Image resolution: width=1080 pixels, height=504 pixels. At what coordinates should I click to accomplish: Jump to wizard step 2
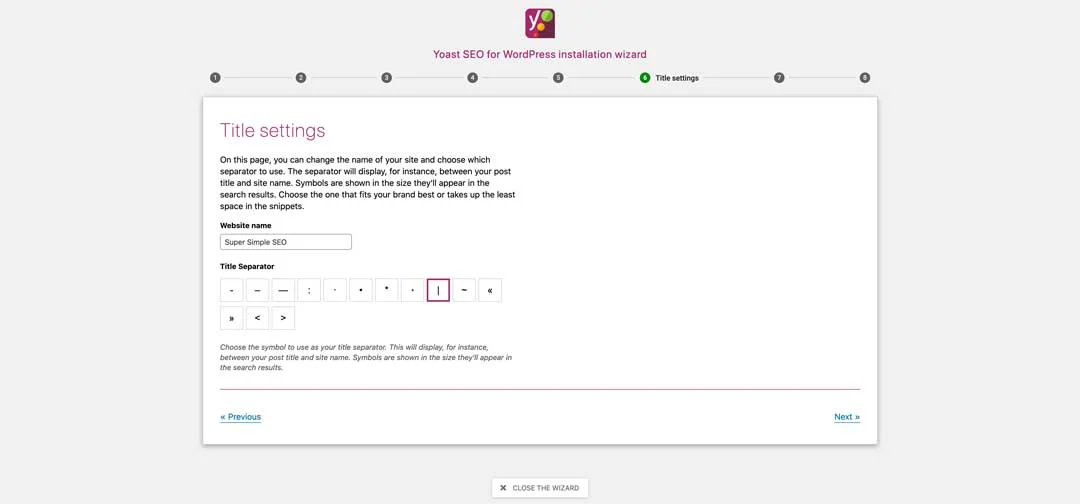[301, 78]
